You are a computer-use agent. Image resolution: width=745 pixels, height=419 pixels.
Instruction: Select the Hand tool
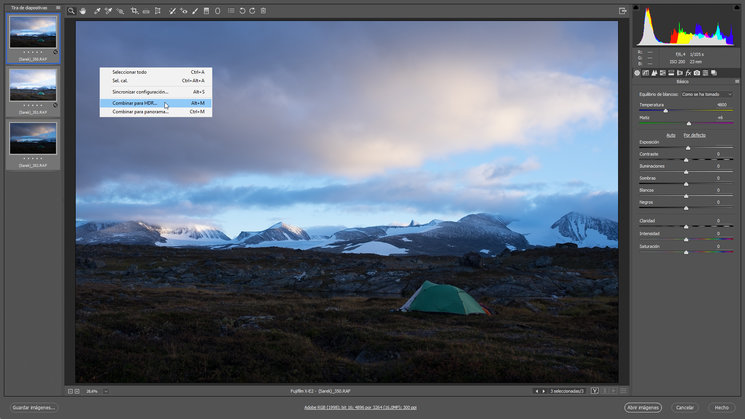pyautogui.click(x=83, y=11)
